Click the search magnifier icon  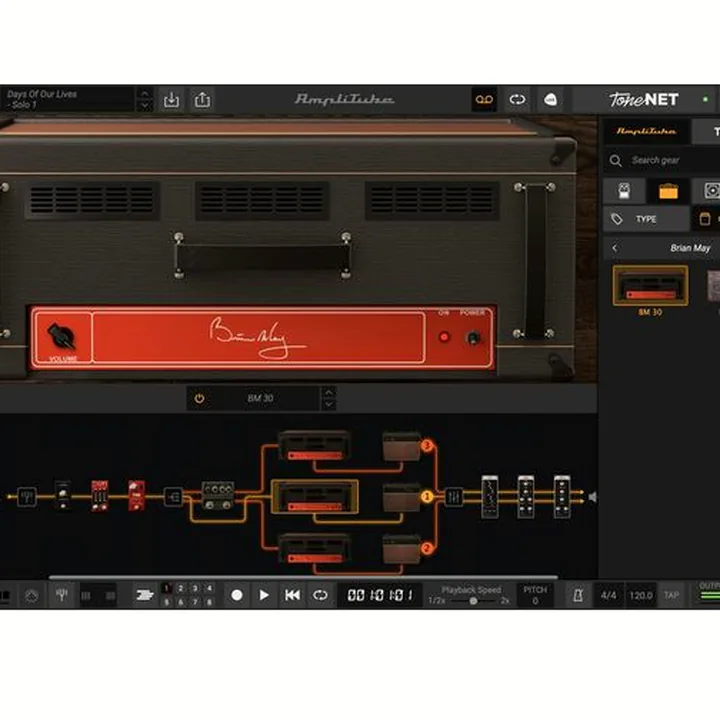(615, 161)
